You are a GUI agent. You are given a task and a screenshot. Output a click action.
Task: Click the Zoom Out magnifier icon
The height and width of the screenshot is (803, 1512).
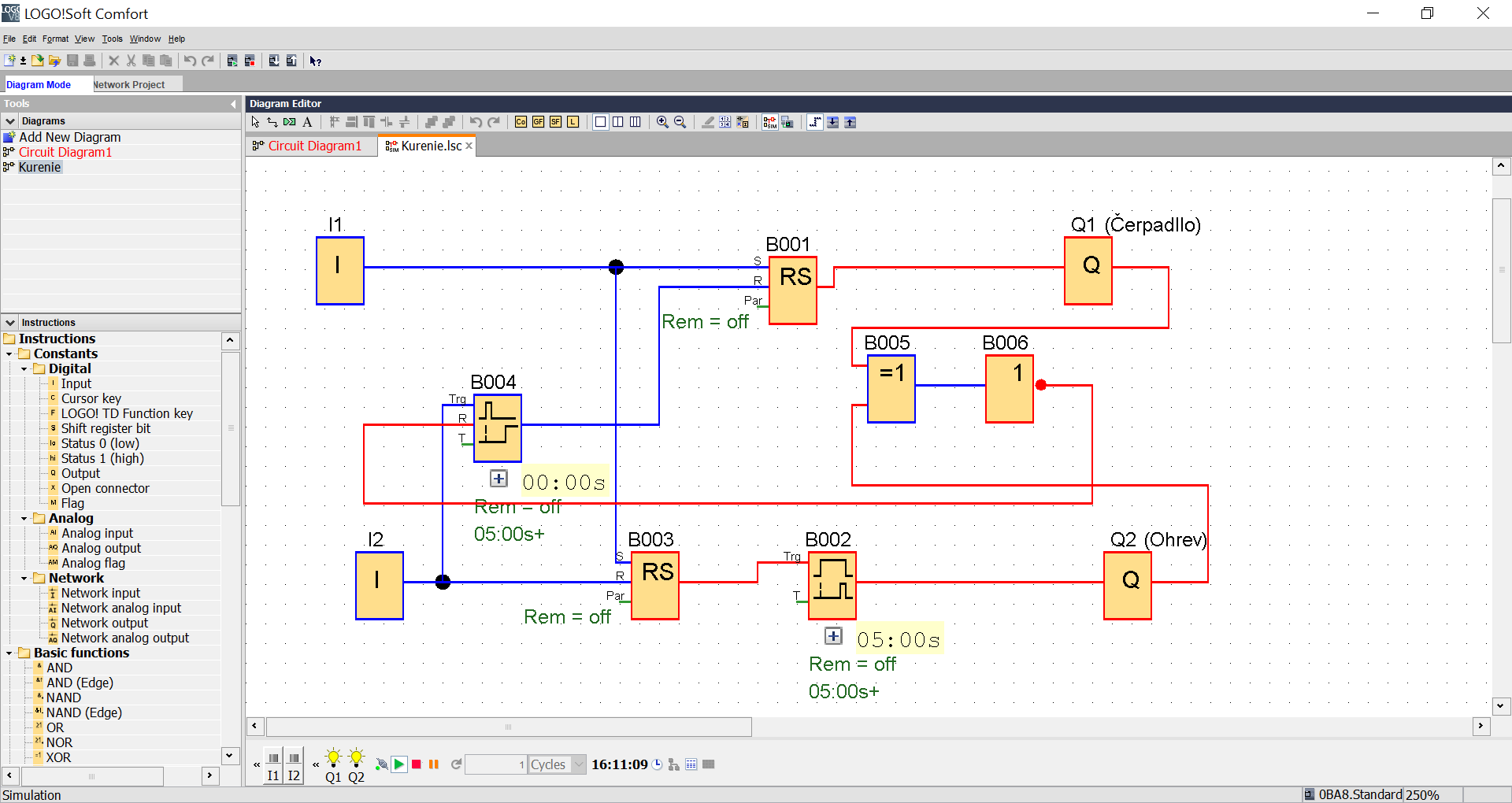click(680, 122)
